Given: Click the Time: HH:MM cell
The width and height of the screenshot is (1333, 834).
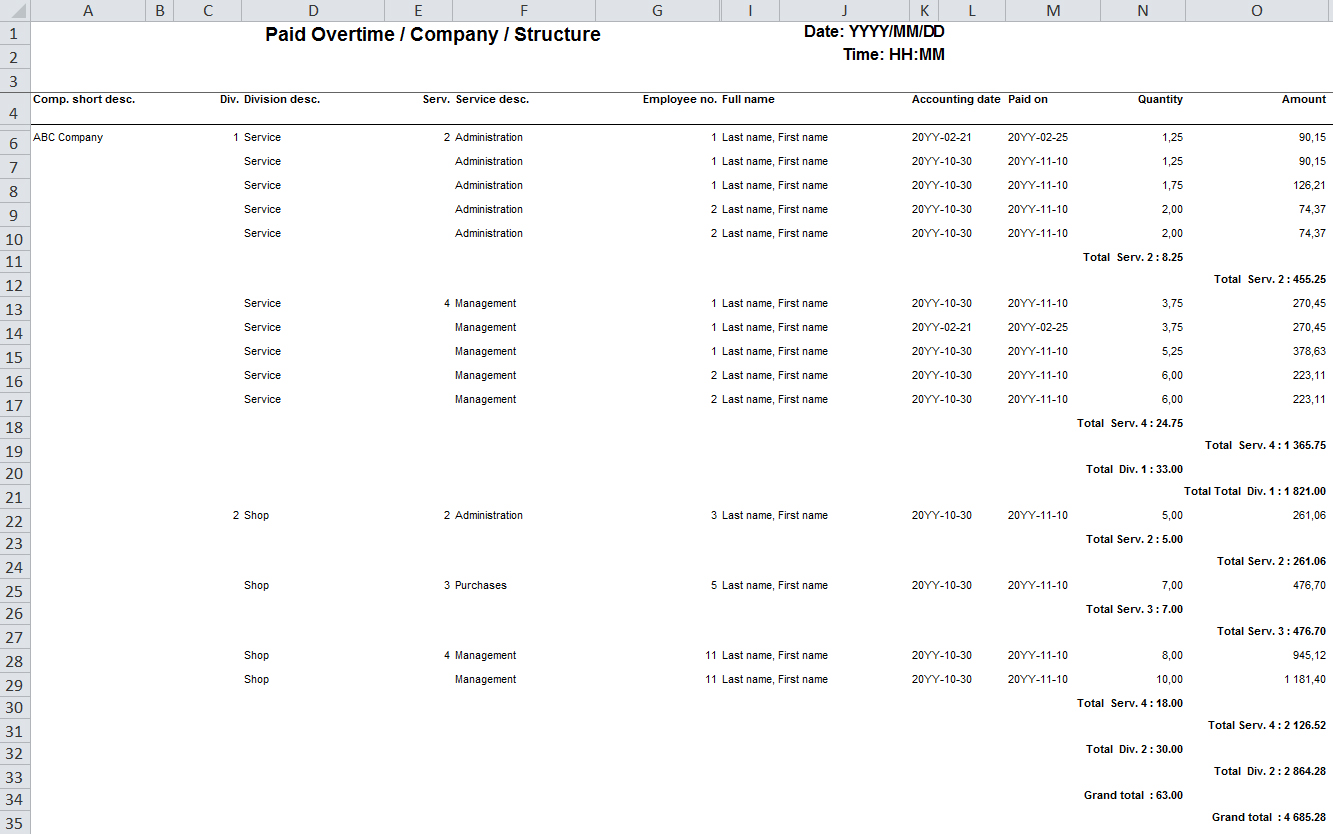Looking at the screenshot, I should [893, 55].
